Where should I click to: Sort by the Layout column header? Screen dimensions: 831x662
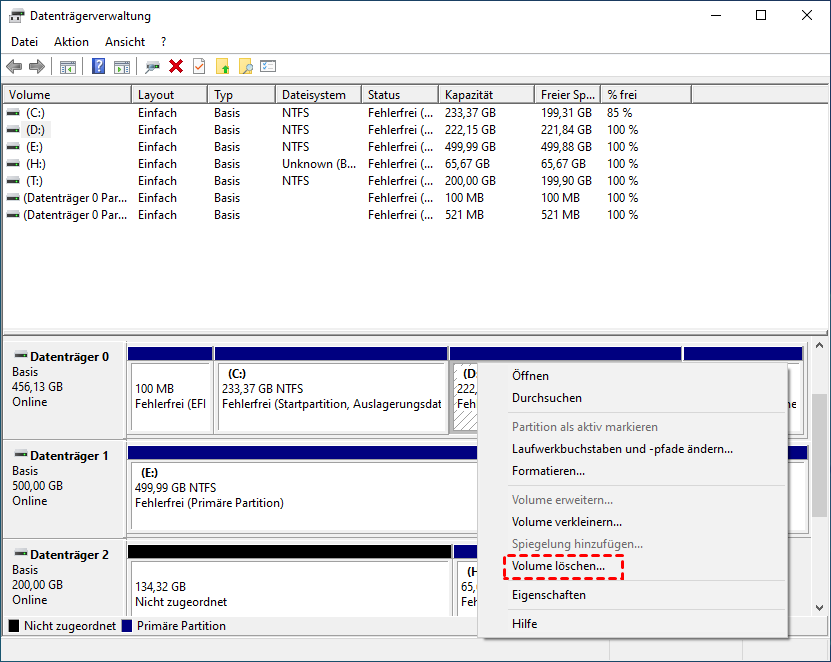click(x=170, y=95)
